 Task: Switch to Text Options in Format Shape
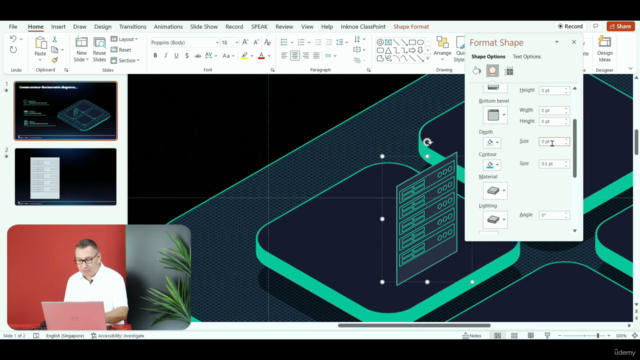click(527, 57)
